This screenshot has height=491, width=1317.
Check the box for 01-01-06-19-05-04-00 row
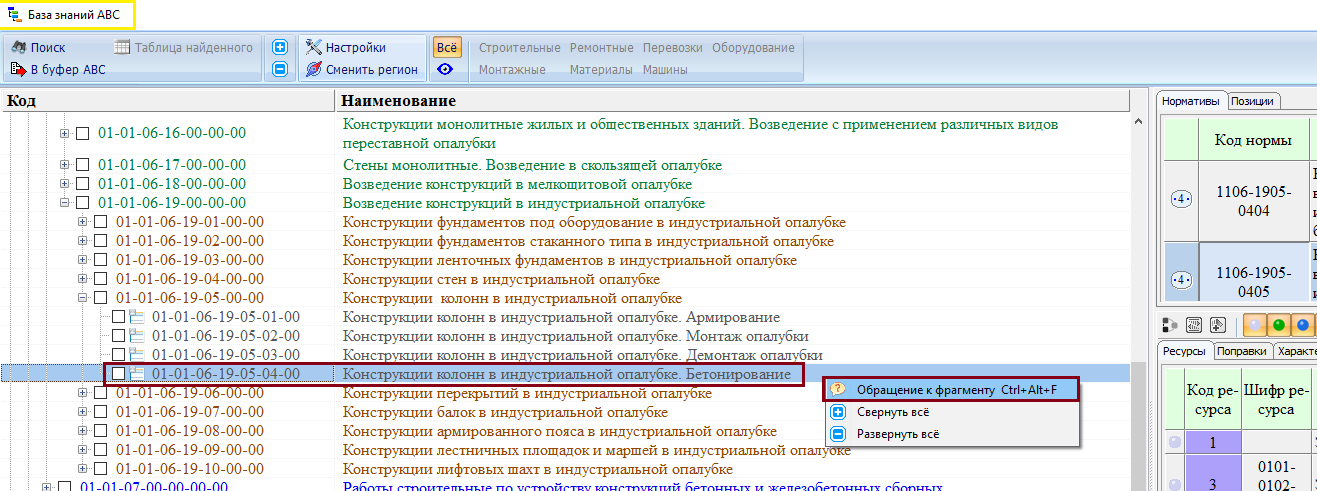click(118, 374)
